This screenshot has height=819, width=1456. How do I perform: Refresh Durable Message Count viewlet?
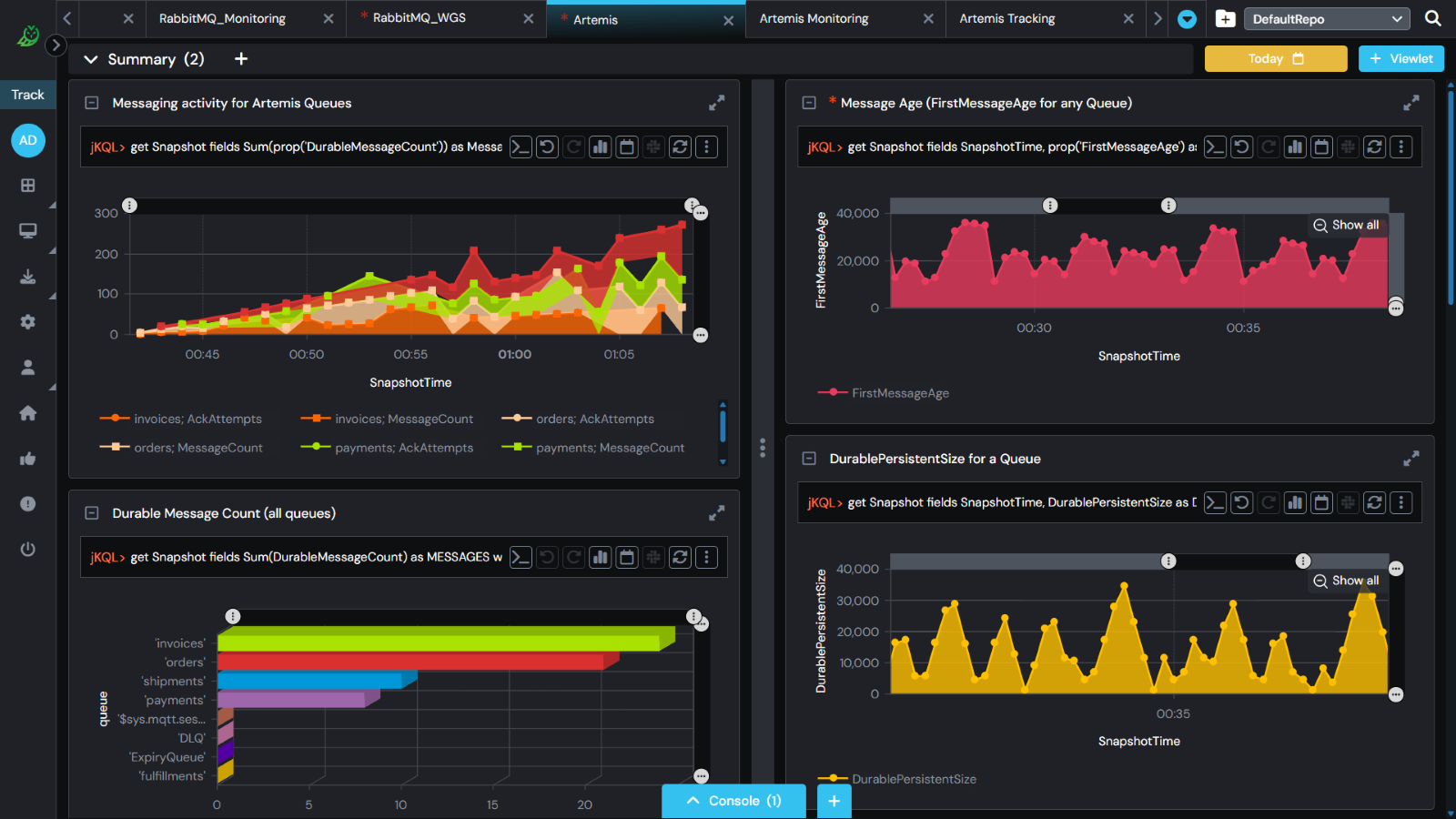681,557
